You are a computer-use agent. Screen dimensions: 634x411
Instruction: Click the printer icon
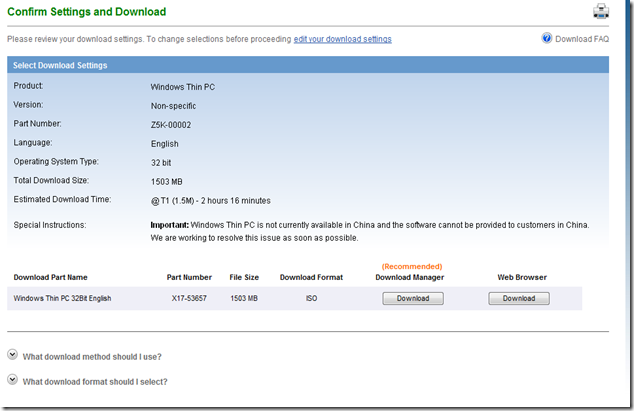click(601, 11)
